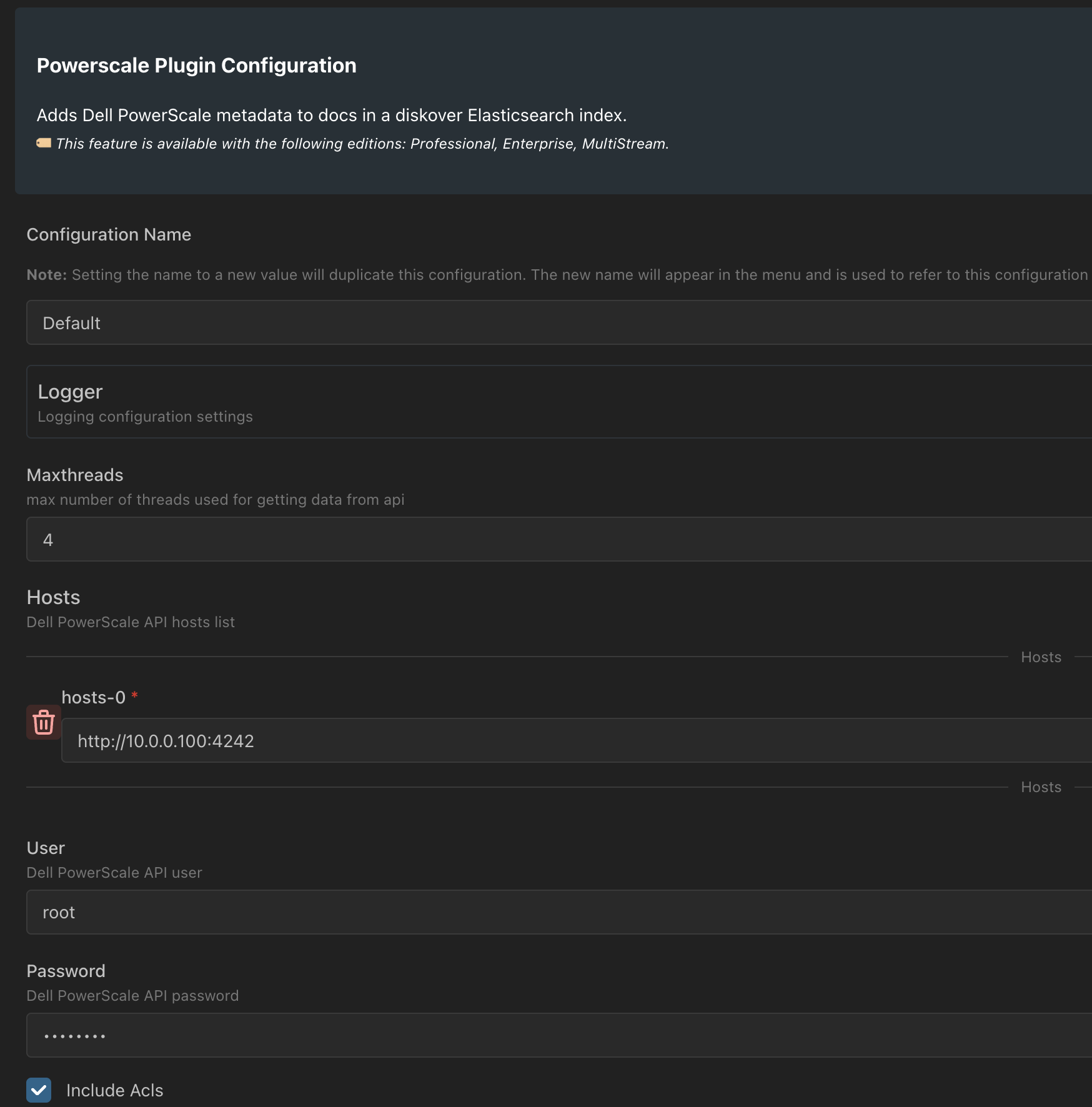Delete the hosts-0 entry with trash icon
Screen dimensions: 1092x1107
(x=44, y=722)
